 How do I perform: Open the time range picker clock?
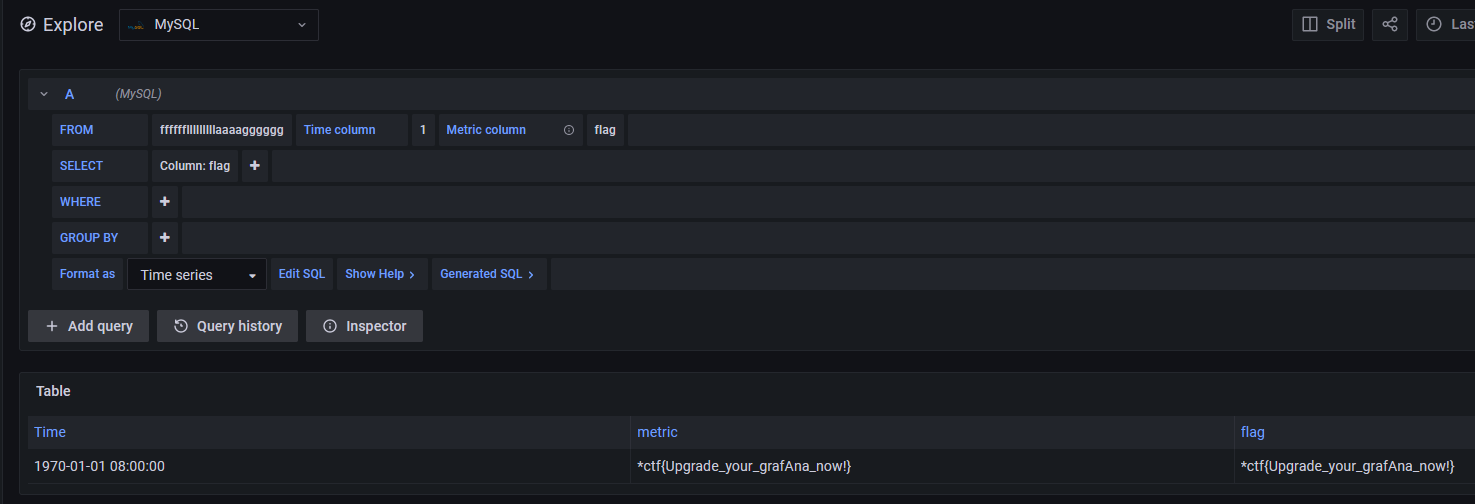point(1434,25)
